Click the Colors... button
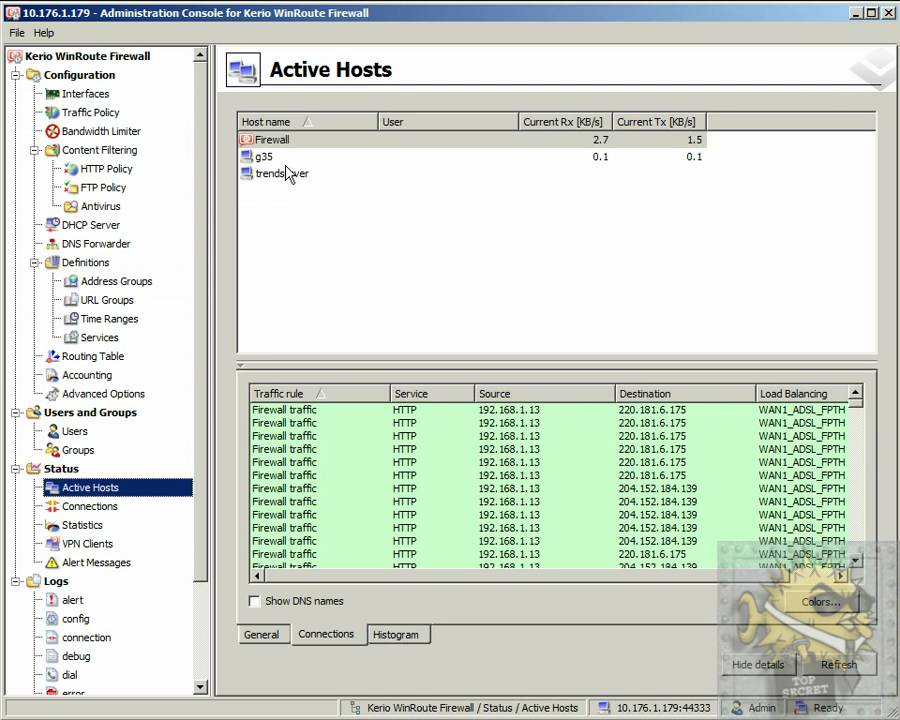 821,602
